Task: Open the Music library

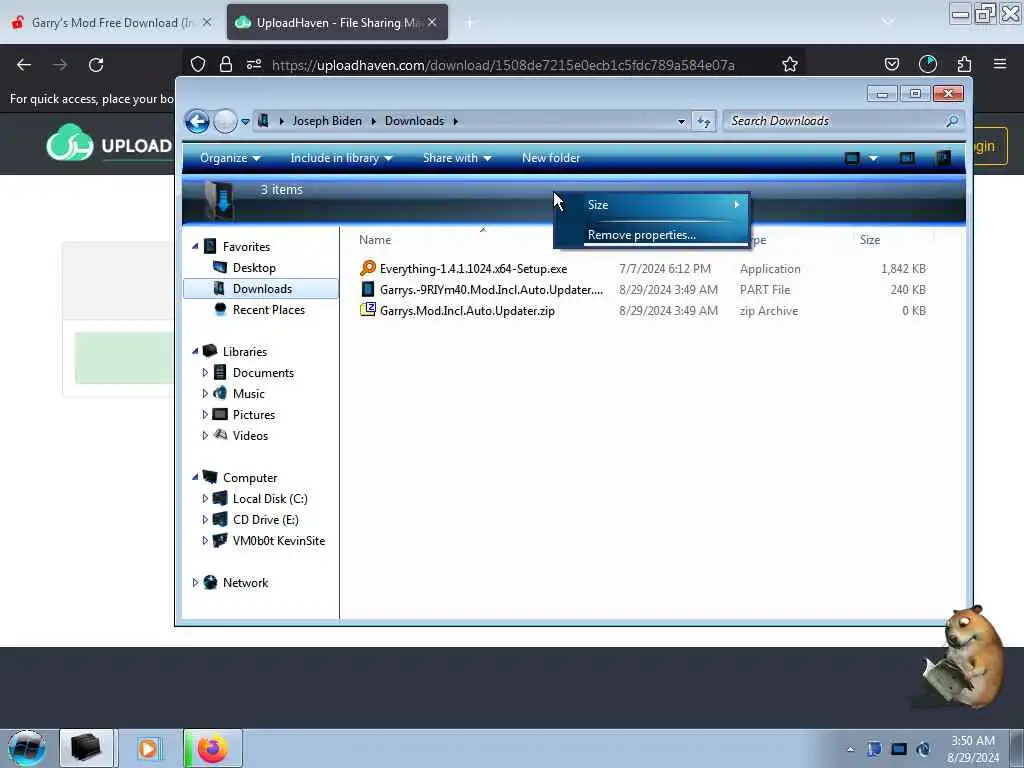Action: click(x=248, y=394)
